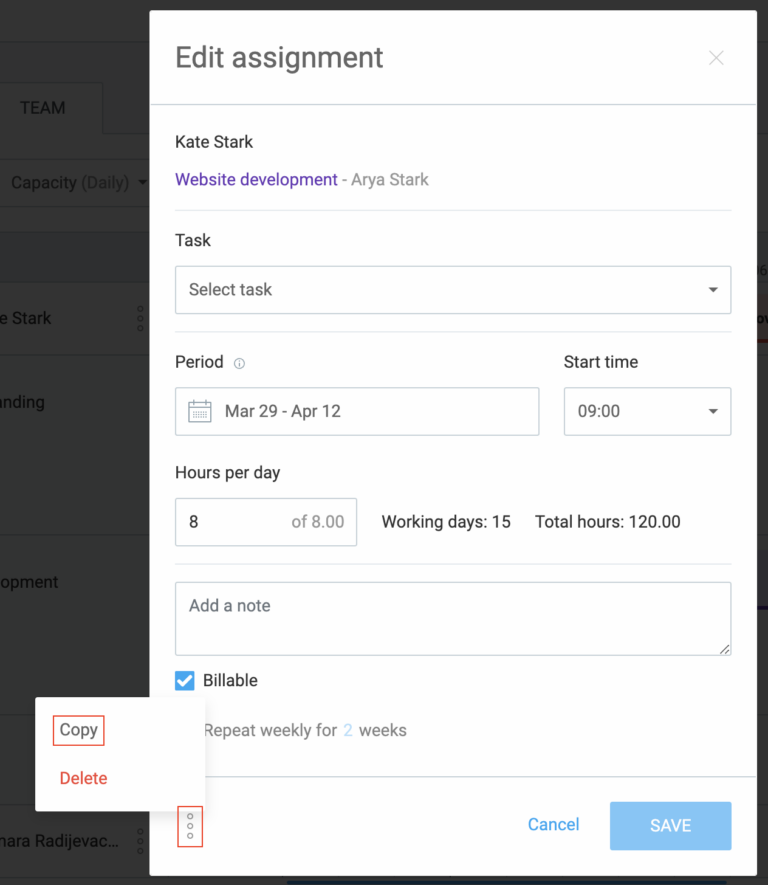Open the Select task dropdown
The width and height of the screenshot is (768, 885).
[453, 289]
